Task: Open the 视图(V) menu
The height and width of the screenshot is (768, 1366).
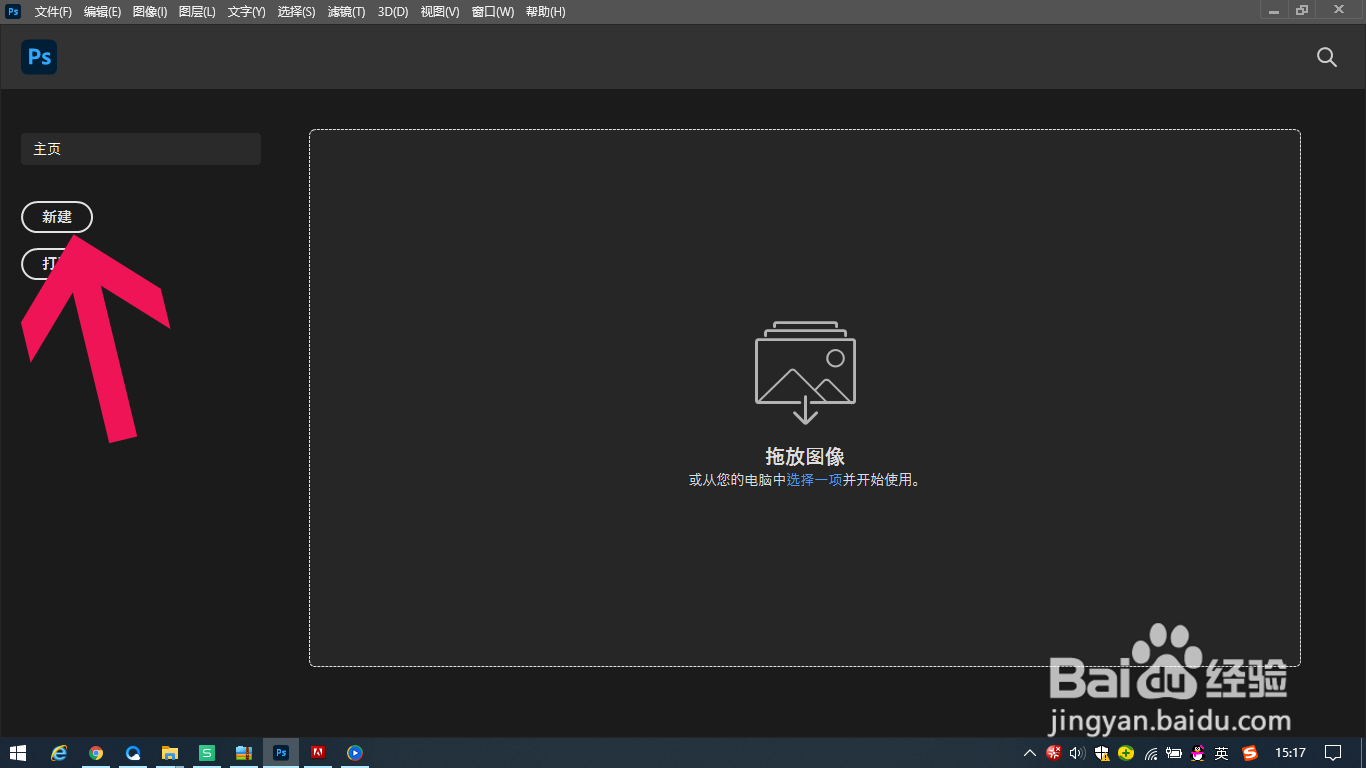Action: tap(440, 12)
